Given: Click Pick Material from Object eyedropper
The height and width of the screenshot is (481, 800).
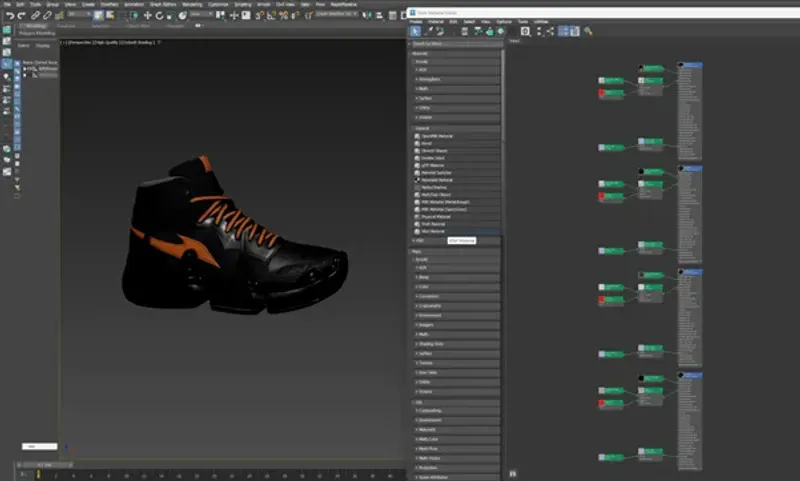Looking at the screenshot, I should click(429, 32).
